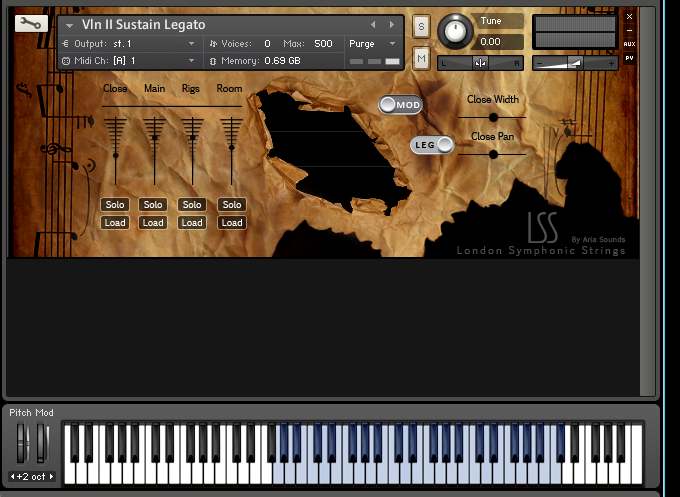This screenshot has height=497, width=680.
Task: Click the Close Width slider handle
Action: click(493, 117)
